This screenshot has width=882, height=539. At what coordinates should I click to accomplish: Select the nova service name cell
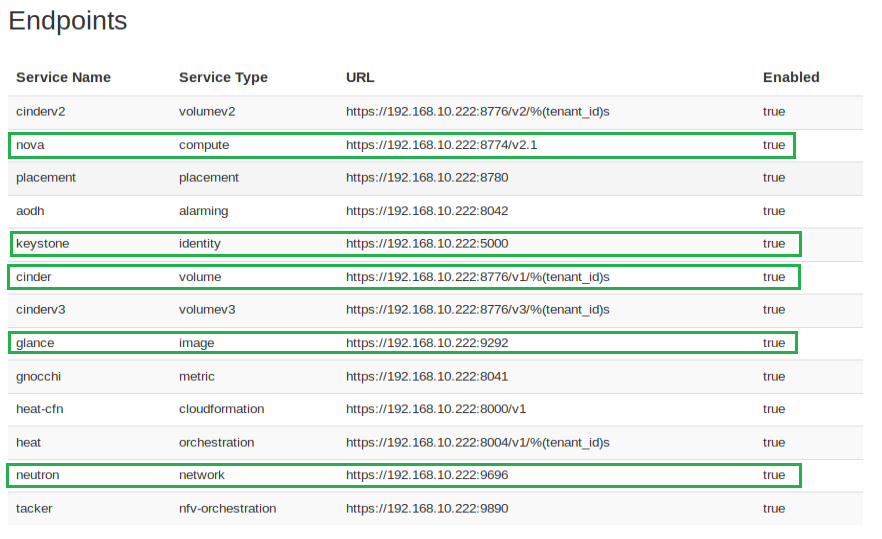click(x=30, y=145)
